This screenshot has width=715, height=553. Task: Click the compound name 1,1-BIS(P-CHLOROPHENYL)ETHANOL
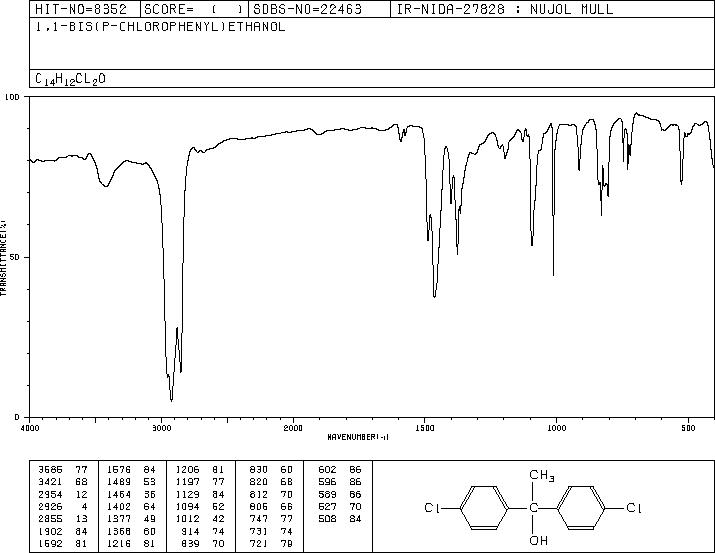pyautogui.click(x=160, y=26)
